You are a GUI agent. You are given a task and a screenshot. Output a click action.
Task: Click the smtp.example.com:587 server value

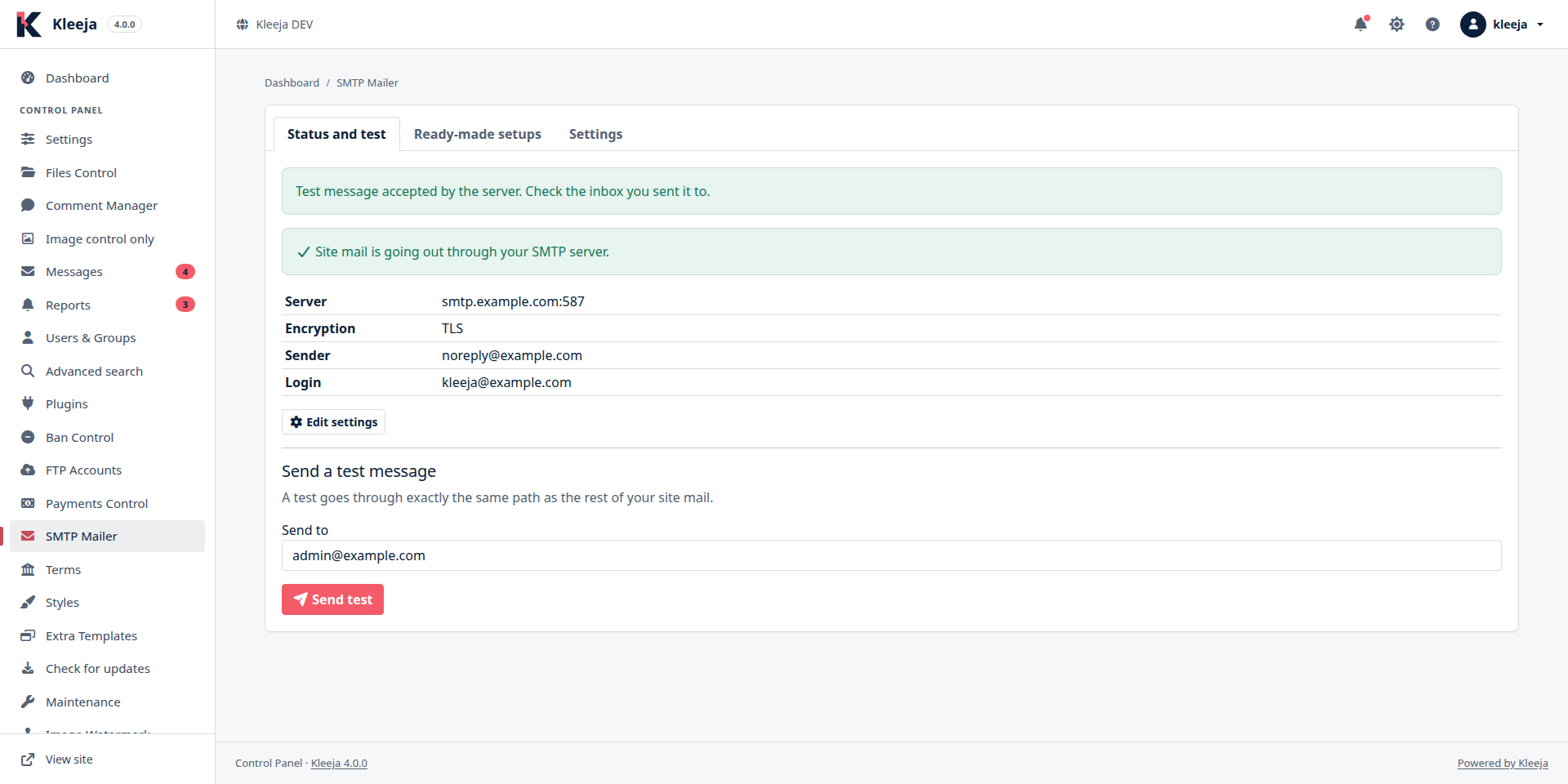[513, 301]
